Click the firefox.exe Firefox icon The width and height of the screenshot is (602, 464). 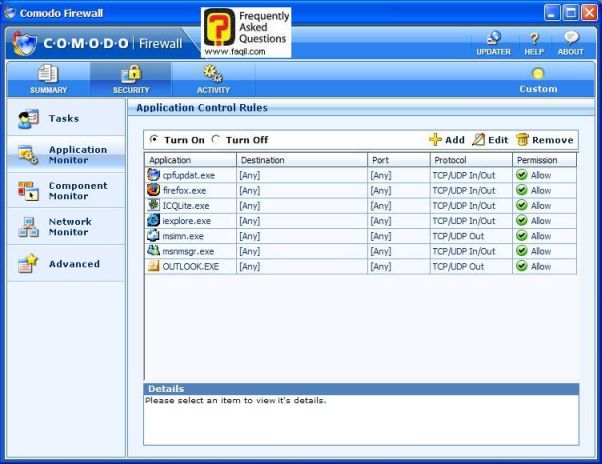(153, 190)
